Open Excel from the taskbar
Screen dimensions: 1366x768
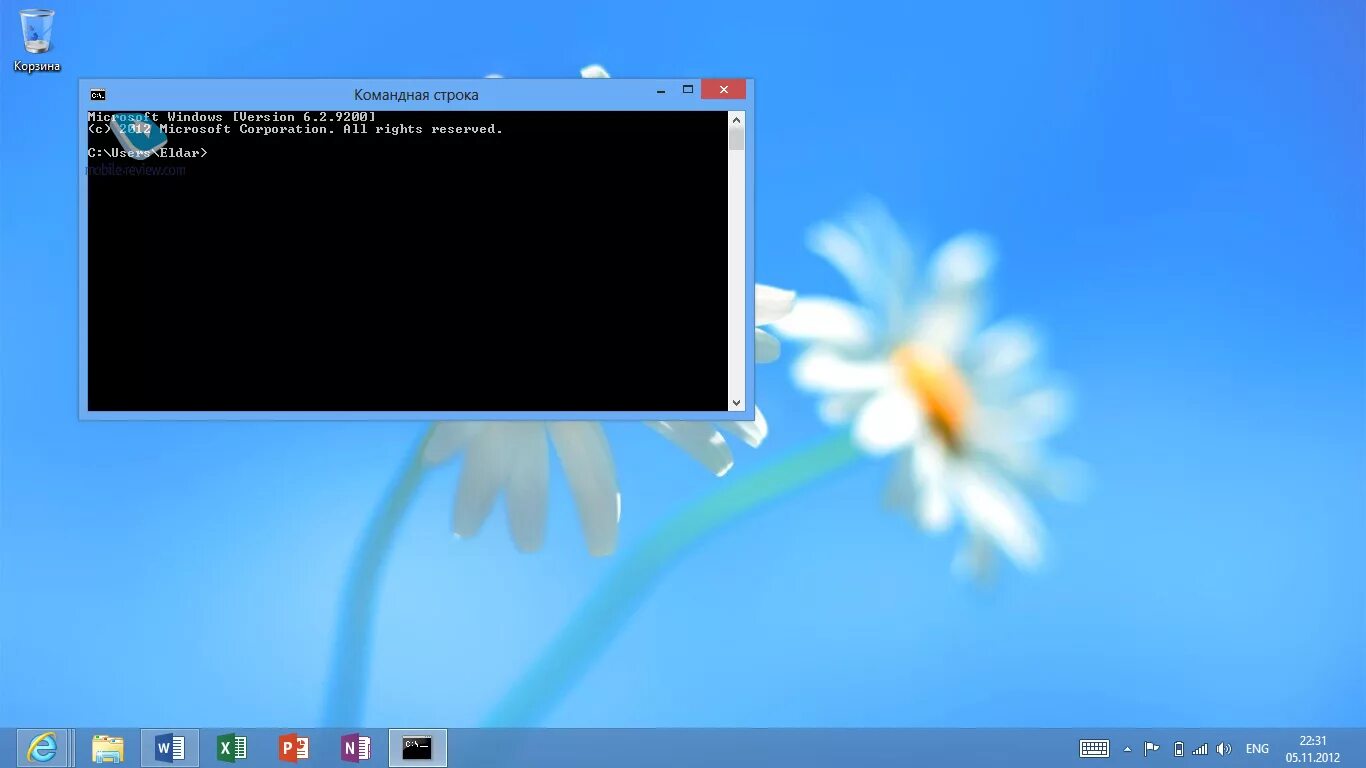pyautogui.click(x=232, y=747)
